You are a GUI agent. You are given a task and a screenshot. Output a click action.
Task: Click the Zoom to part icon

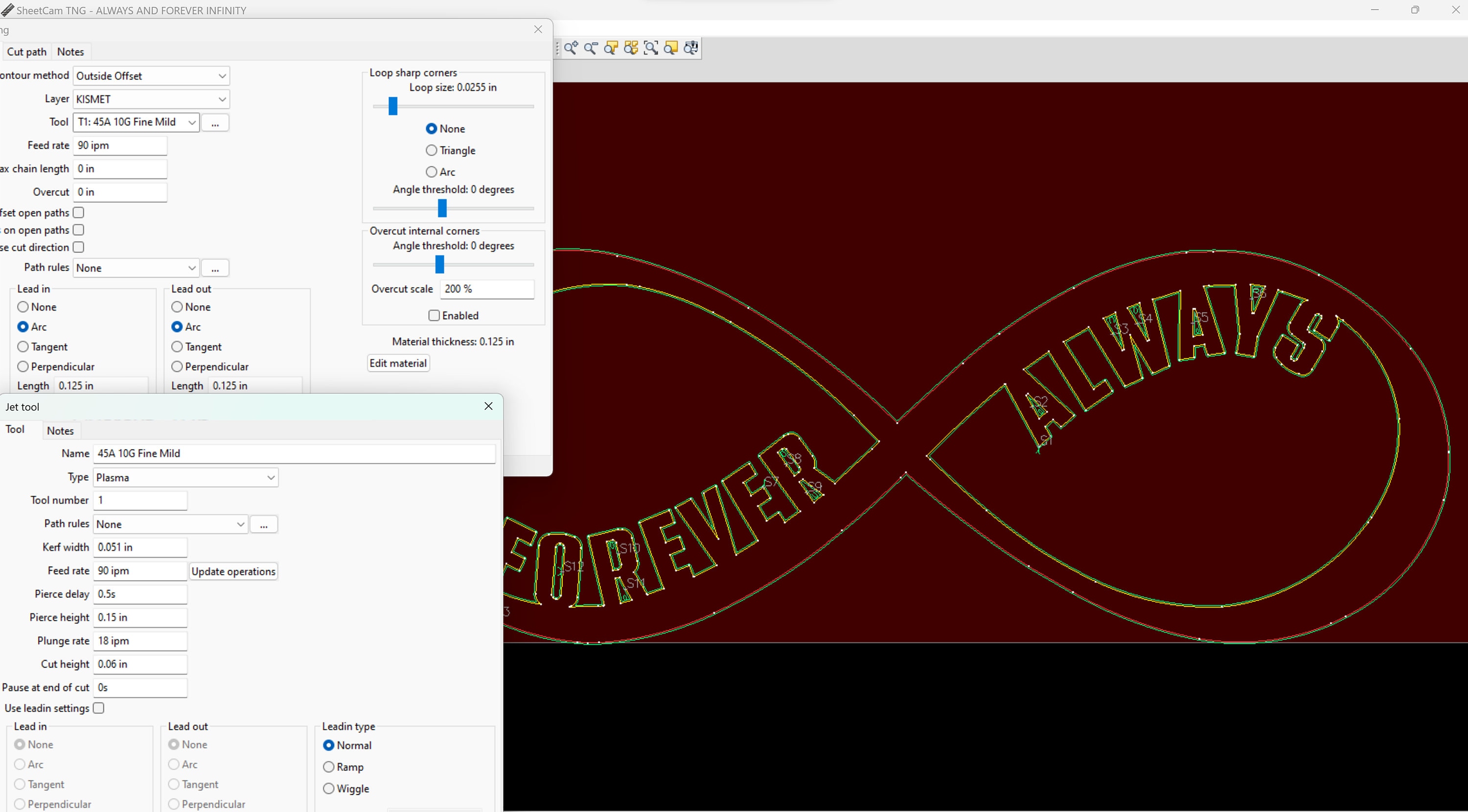(610, 48)
